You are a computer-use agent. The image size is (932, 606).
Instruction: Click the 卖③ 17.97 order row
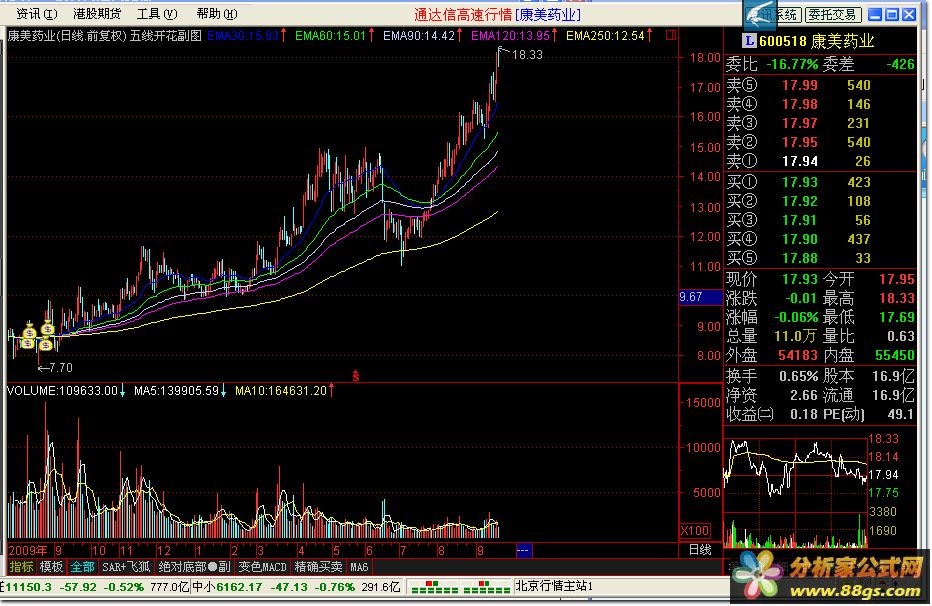tap(820, 123)
